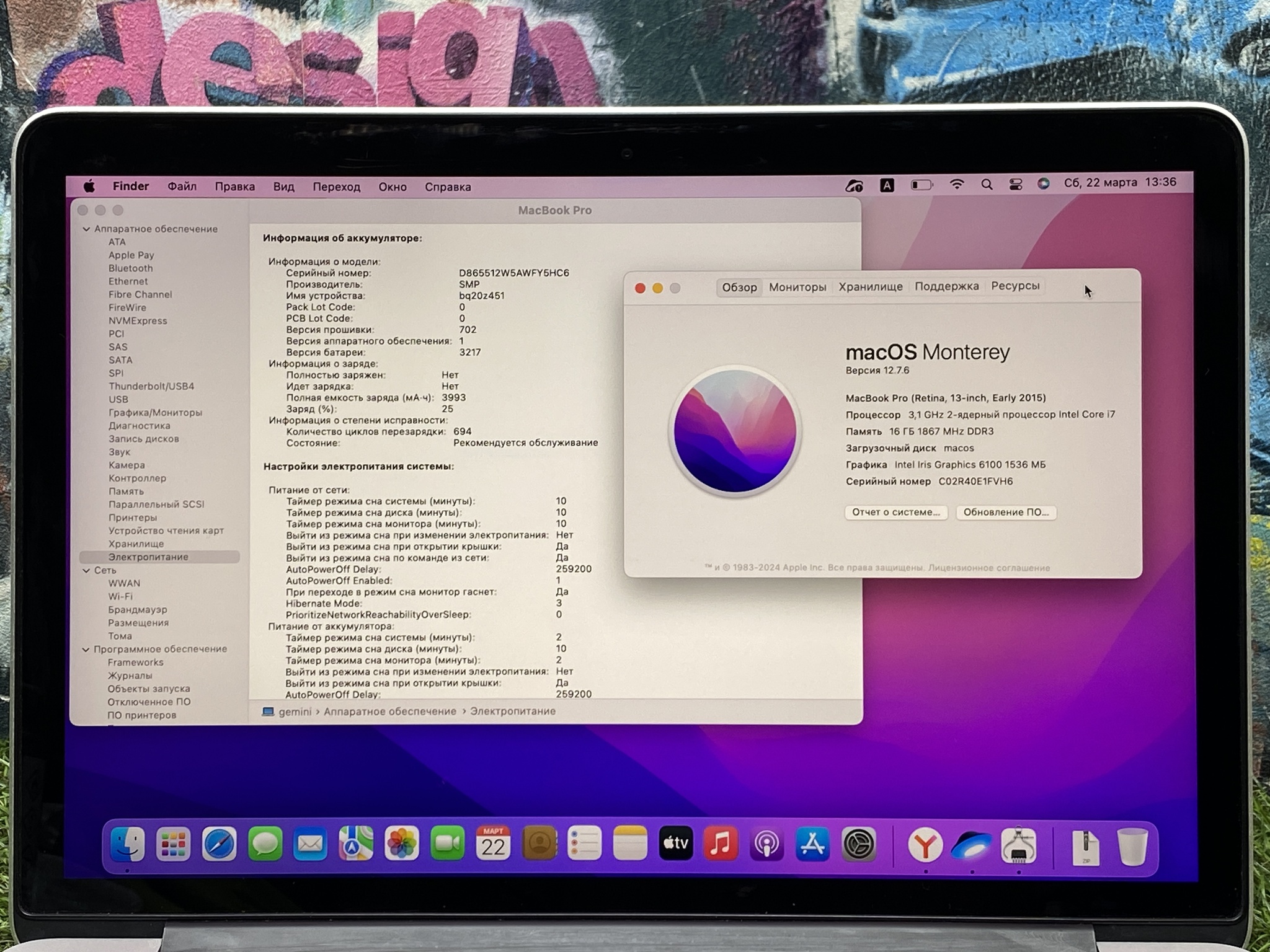Click the battery status icon
The width and height of the screenshot is (1270, 952).
(x=921, y=185)
